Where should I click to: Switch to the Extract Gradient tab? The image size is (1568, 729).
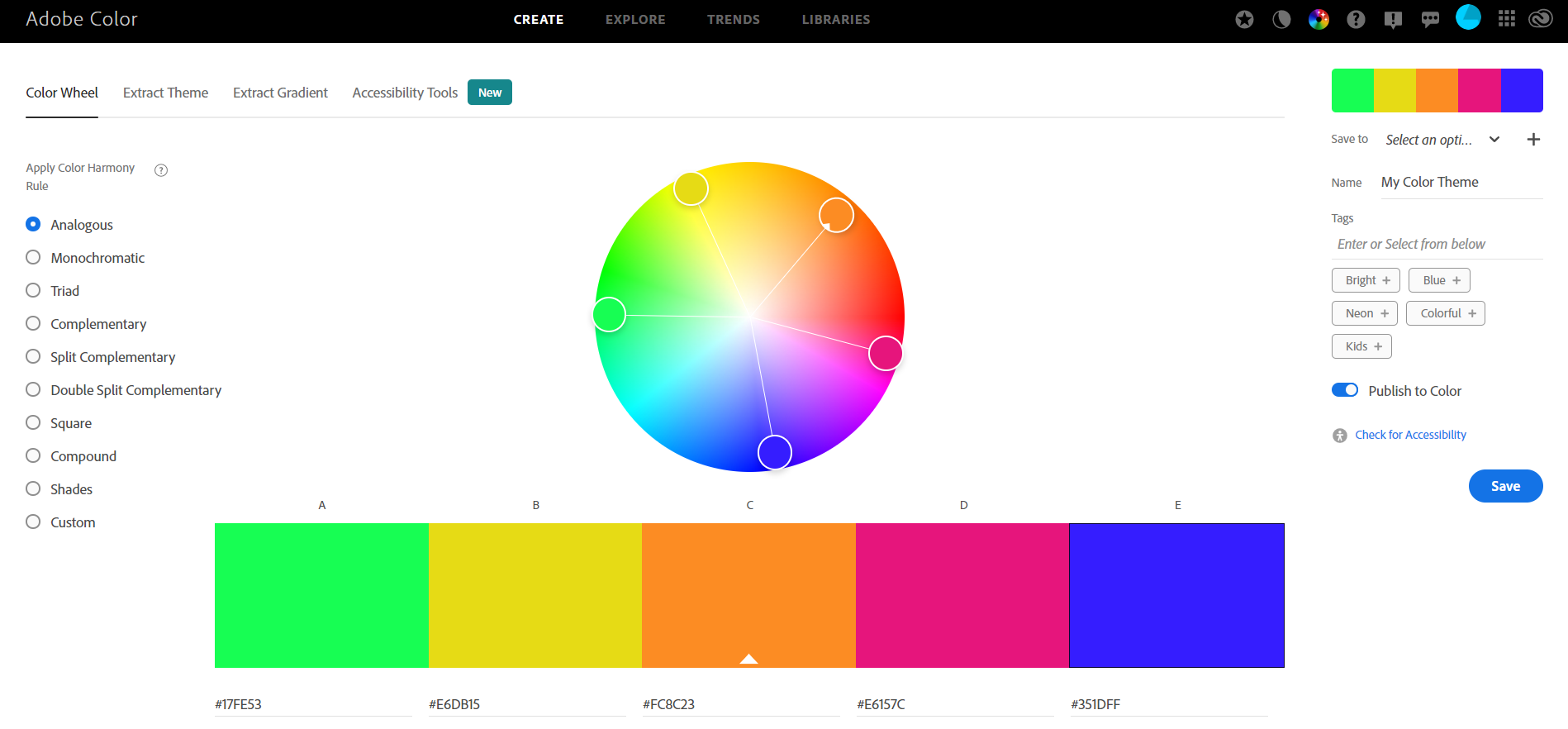(x=280, y=93)
